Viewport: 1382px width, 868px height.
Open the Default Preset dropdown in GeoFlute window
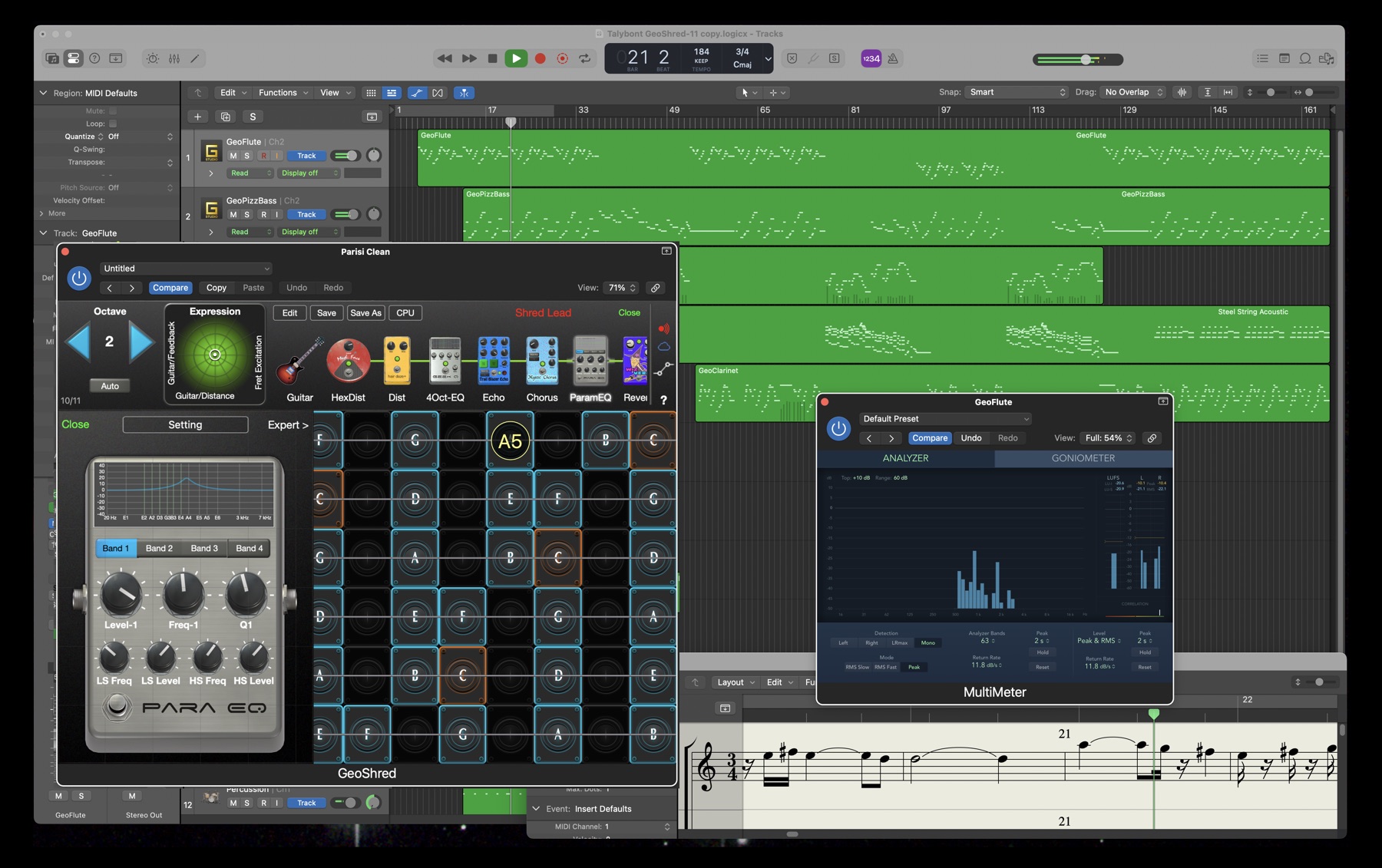click(945, 419)
